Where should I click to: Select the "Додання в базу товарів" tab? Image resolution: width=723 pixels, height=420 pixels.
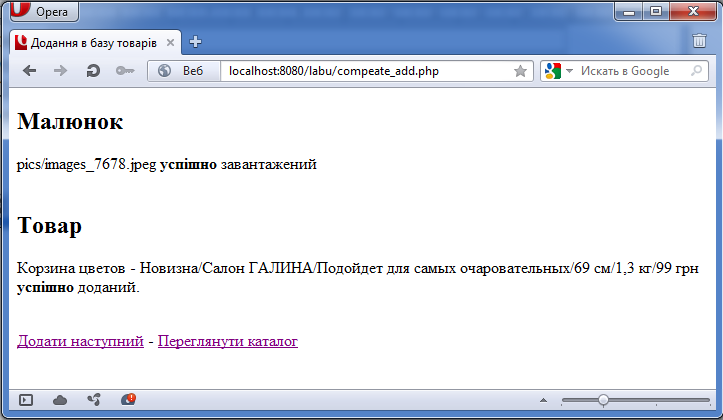coord(92,42)
